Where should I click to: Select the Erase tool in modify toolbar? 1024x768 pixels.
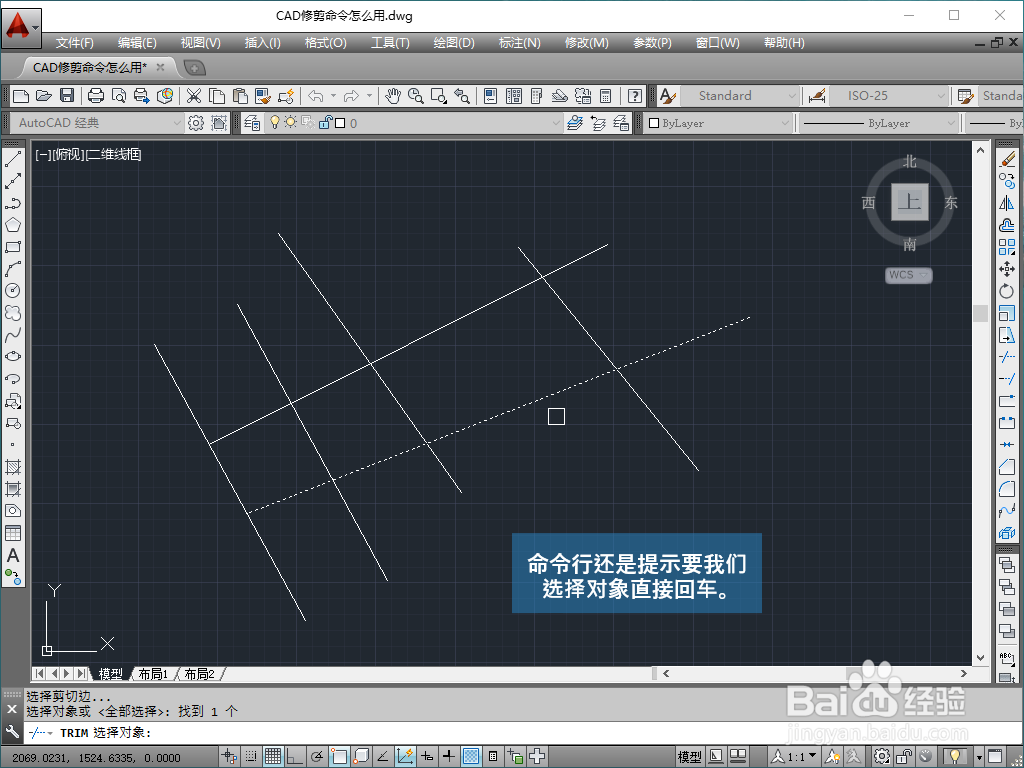1007,158
